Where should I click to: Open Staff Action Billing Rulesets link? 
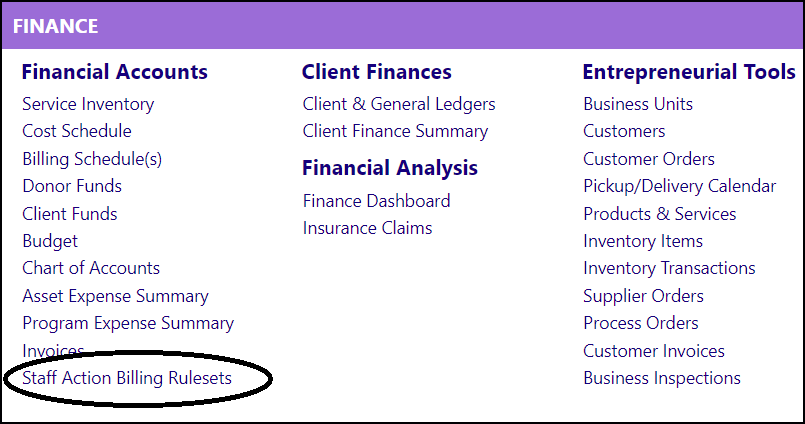127,378
